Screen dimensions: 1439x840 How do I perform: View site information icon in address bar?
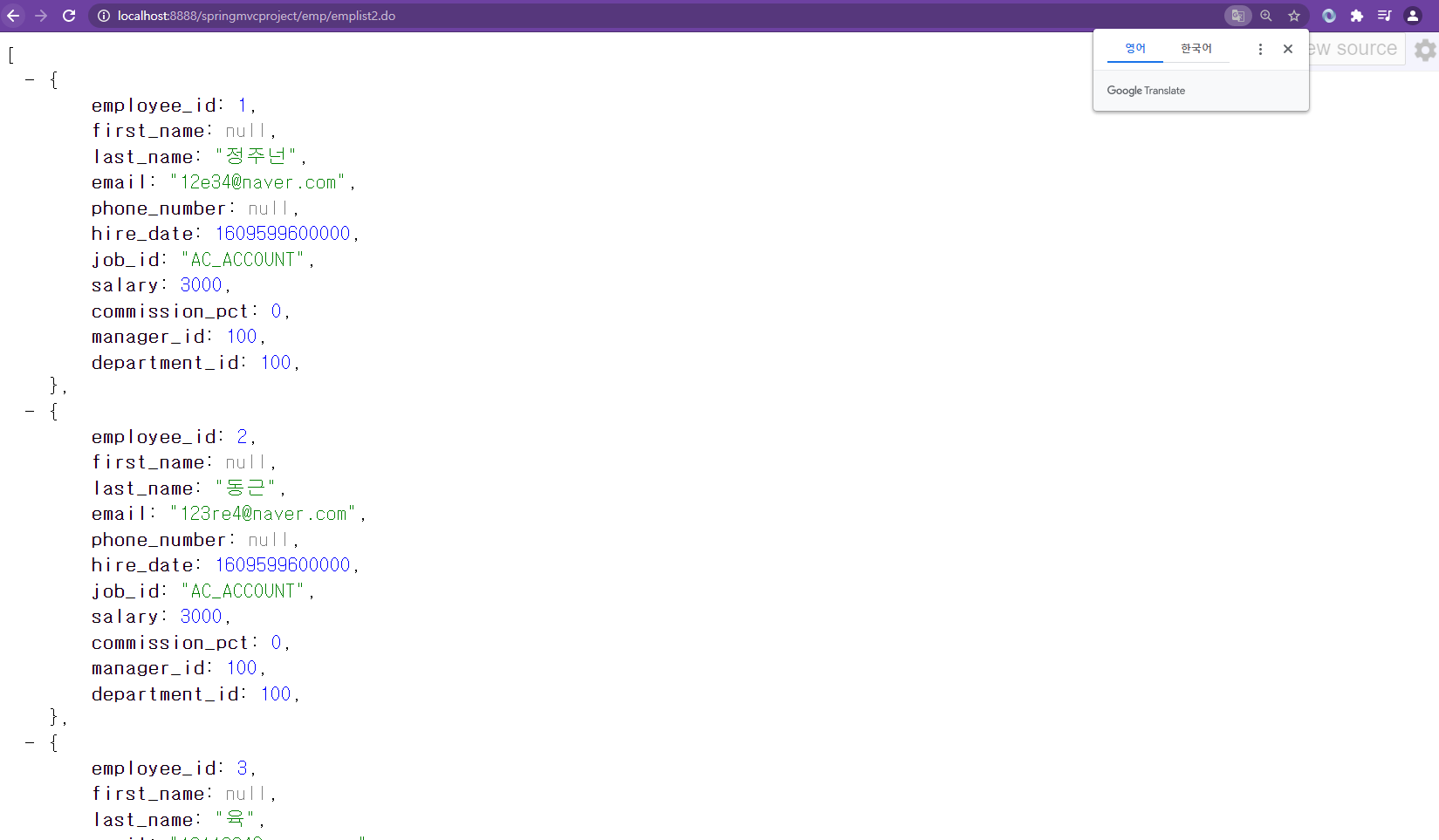[x=103, y=16]
